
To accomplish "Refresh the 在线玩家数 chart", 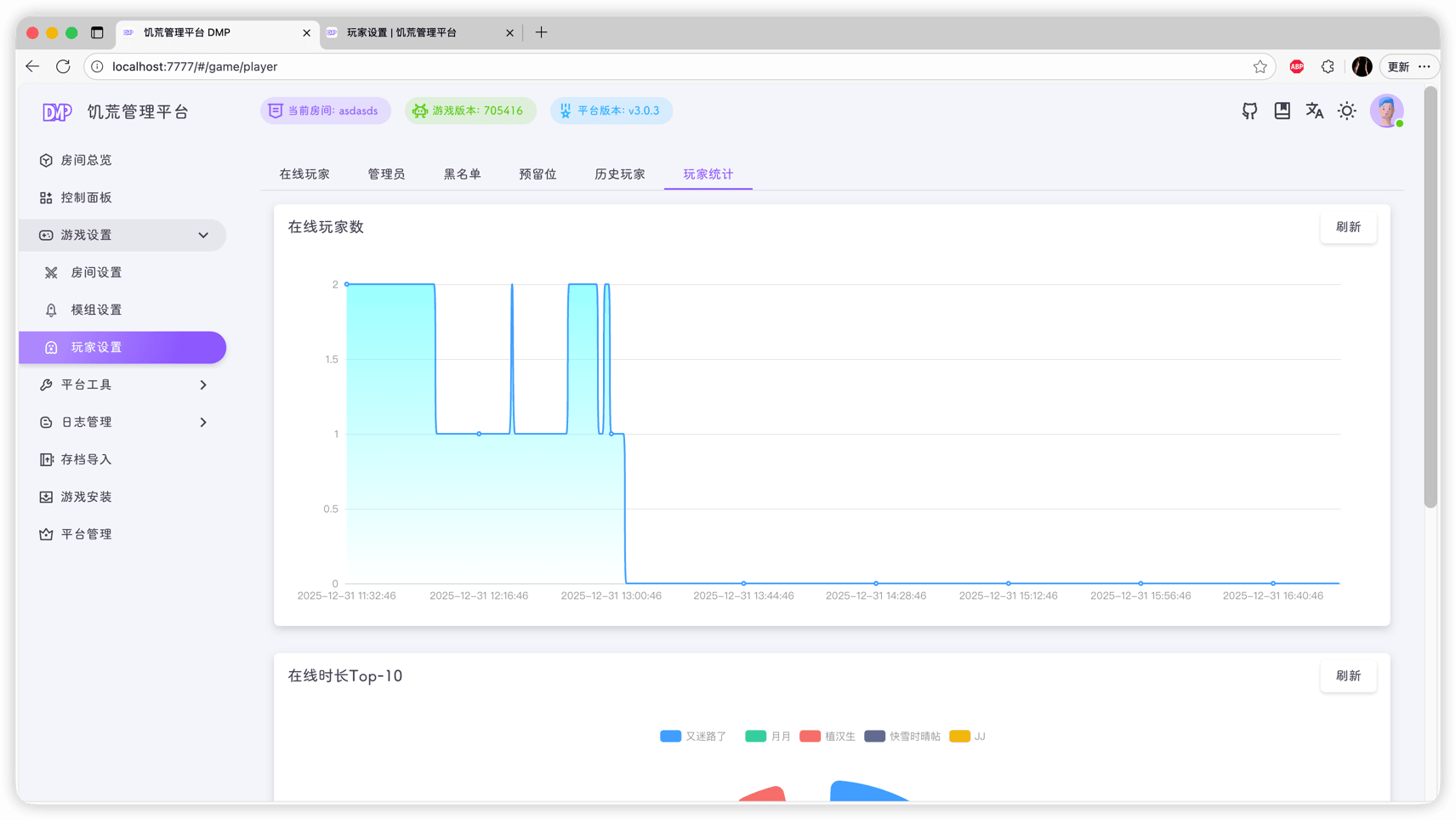I will pyautogui.click(x=1347, y=227).
